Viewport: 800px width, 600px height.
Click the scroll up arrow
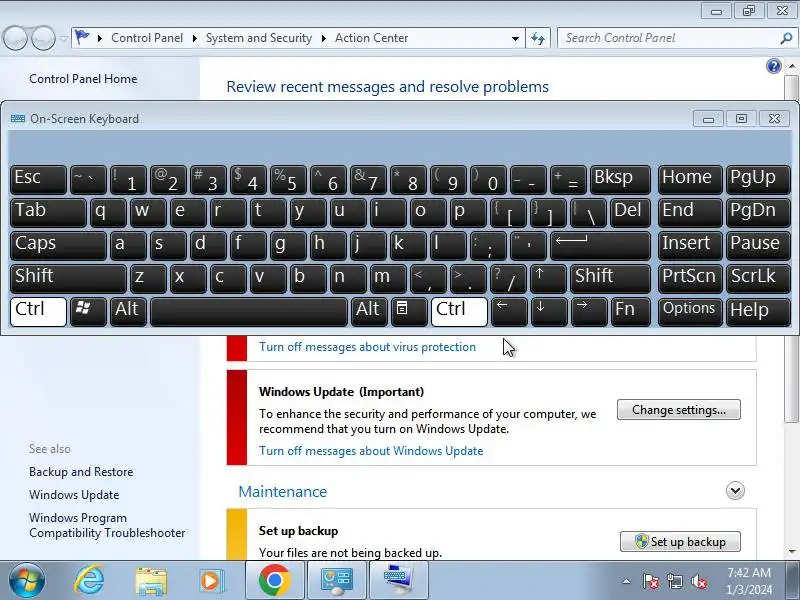pos(792,66)
